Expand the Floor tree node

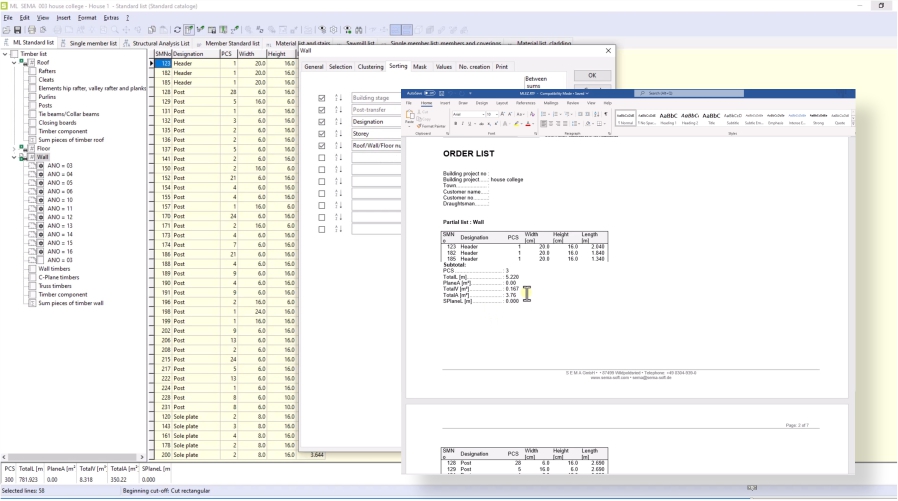tap(14, 148)
